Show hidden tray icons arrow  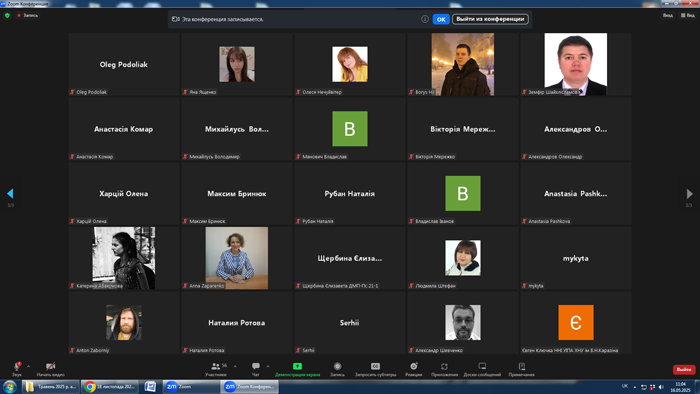[x=635, y=387]
